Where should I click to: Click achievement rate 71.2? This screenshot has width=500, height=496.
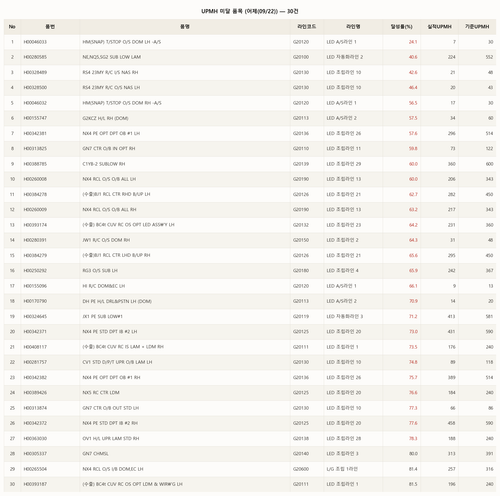coord(413,316)
